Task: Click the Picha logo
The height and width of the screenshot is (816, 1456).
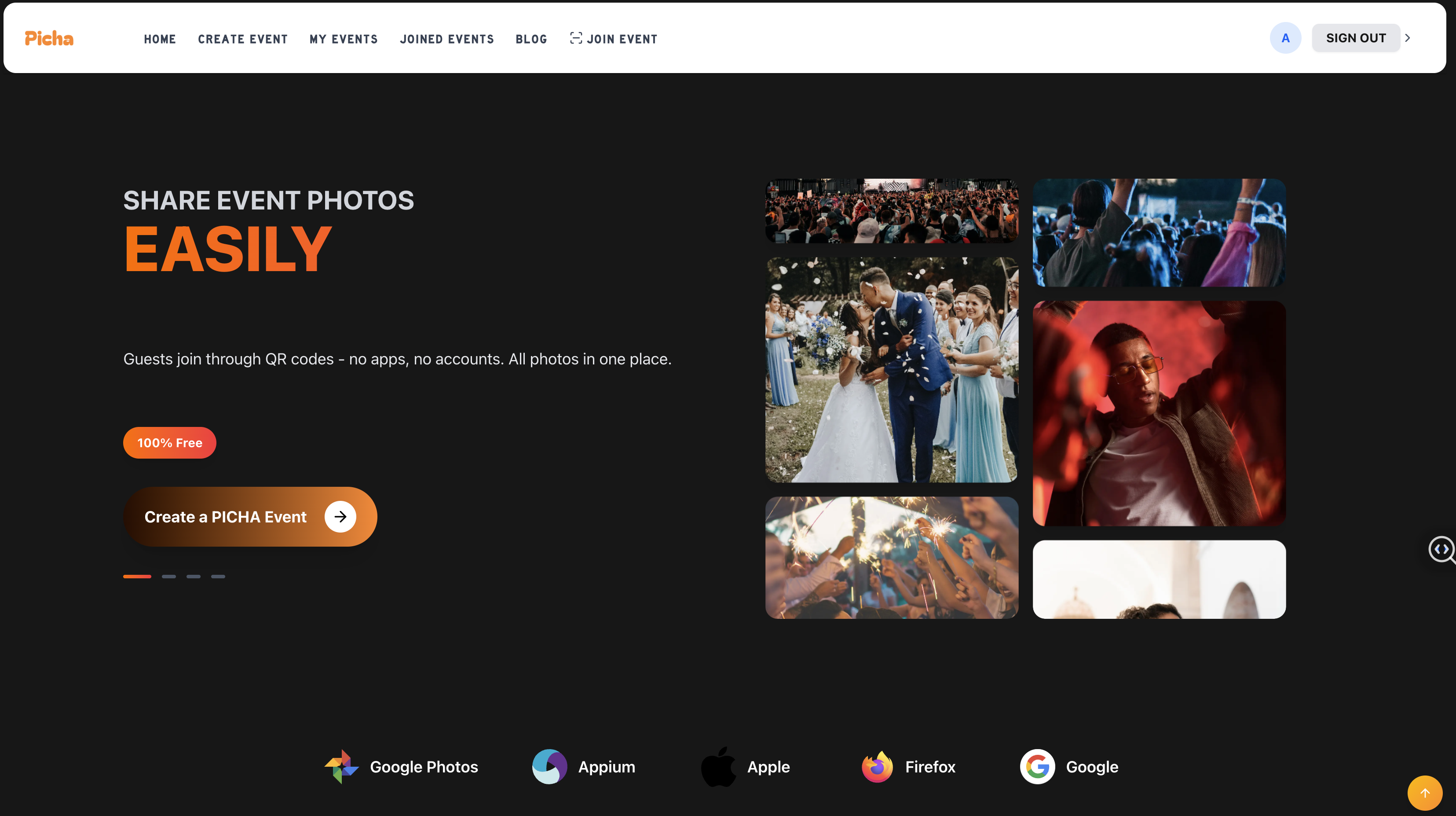Action: pos(49,38)
